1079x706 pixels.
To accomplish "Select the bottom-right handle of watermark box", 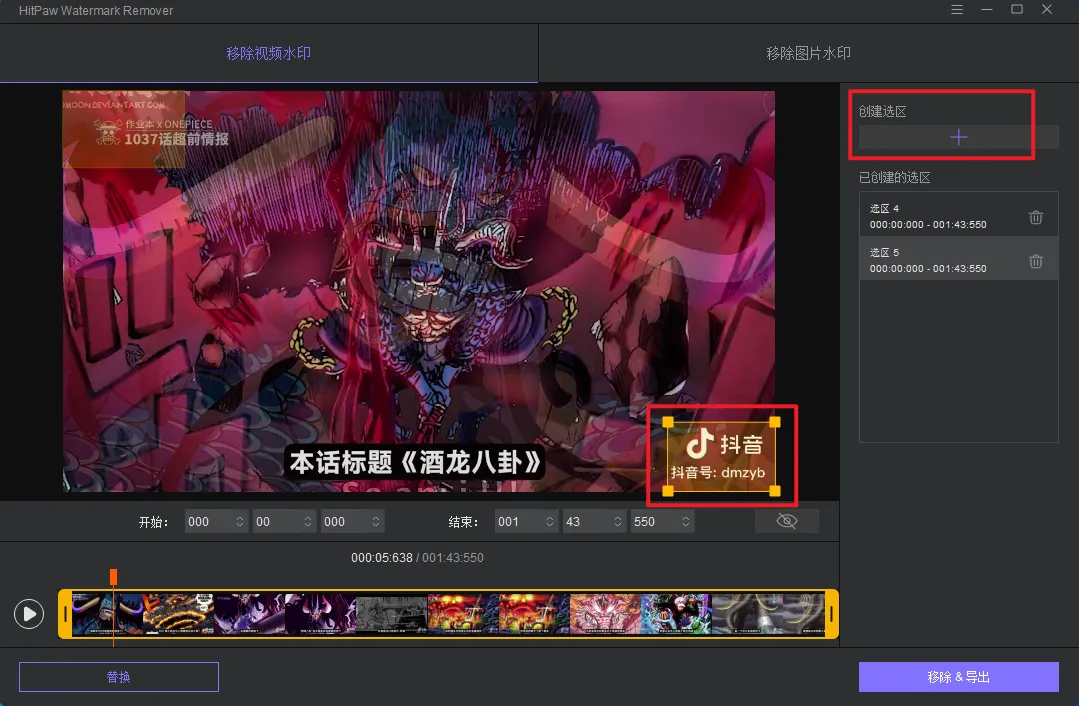I will click(x=774, y=490).
